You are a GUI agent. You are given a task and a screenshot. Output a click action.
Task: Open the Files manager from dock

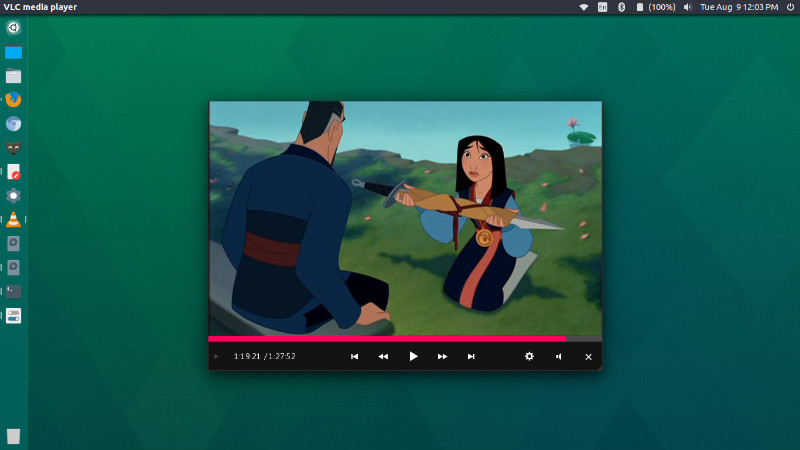[x=13, y=76]
